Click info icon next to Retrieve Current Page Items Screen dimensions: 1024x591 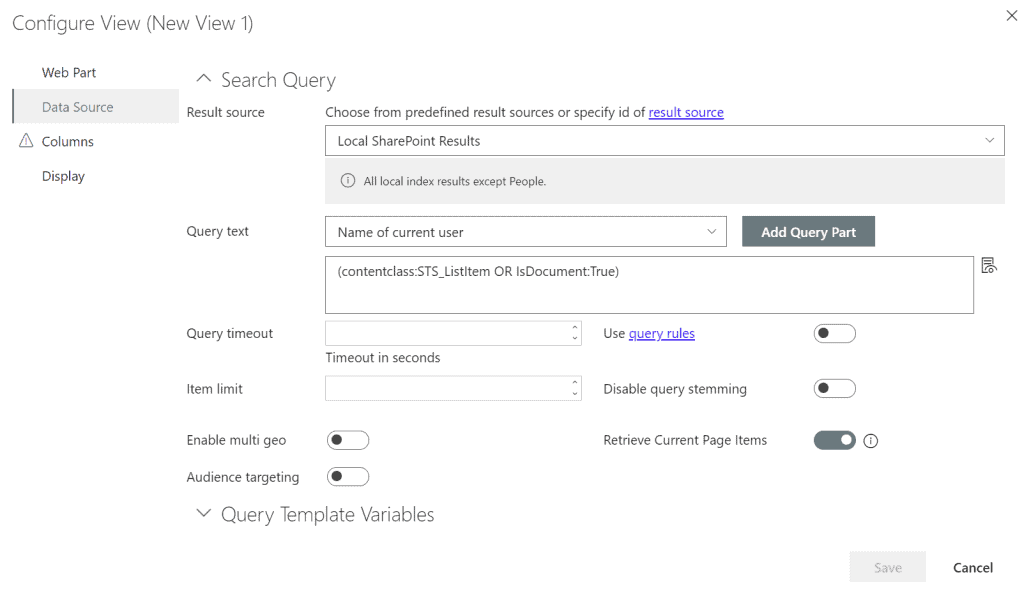(870, 440)
